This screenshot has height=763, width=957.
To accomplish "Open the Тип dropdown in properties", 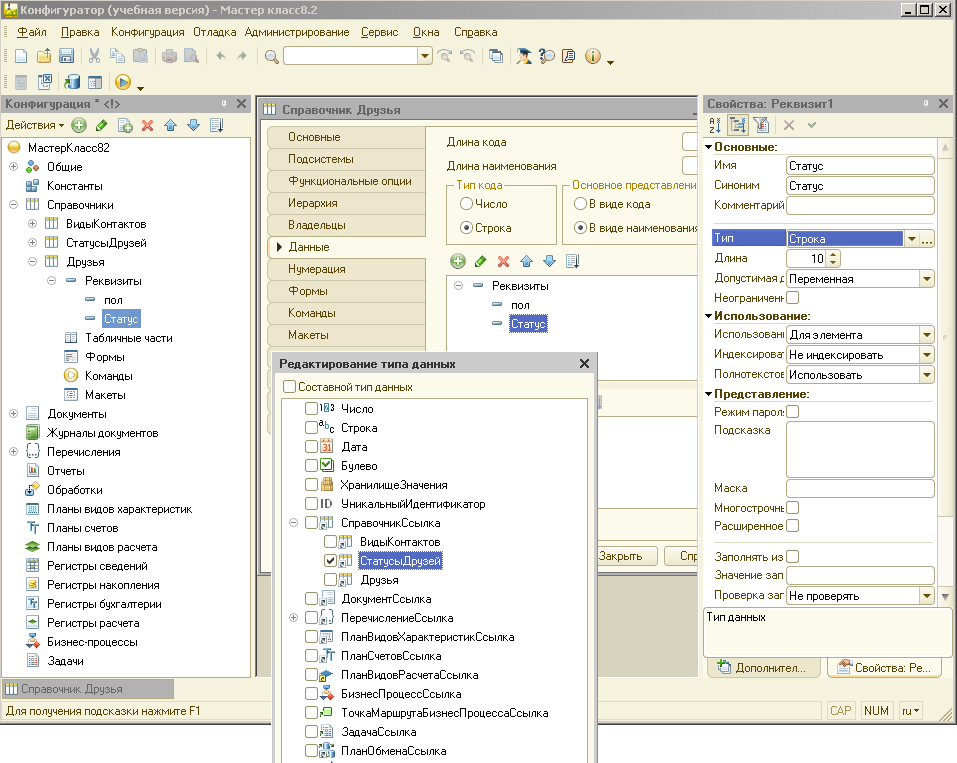I will click(x=910, y=239).
